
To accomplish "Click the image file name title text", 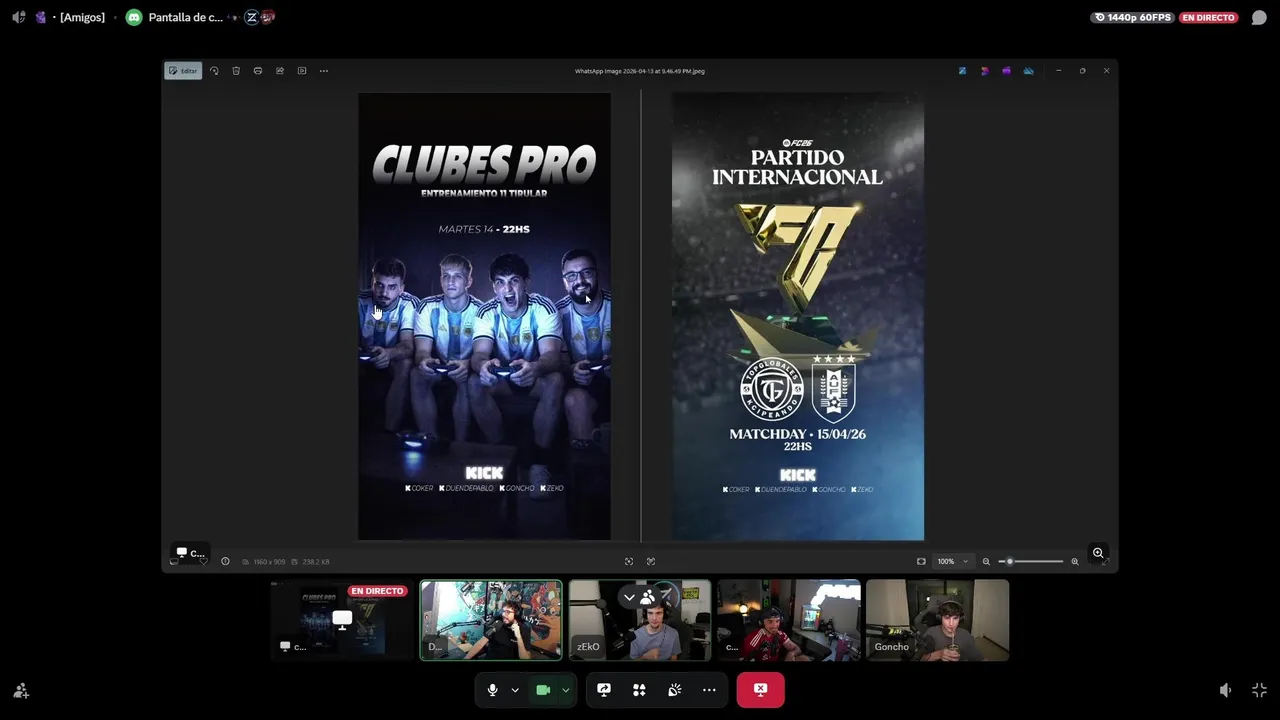I will [x=640, y=71].
